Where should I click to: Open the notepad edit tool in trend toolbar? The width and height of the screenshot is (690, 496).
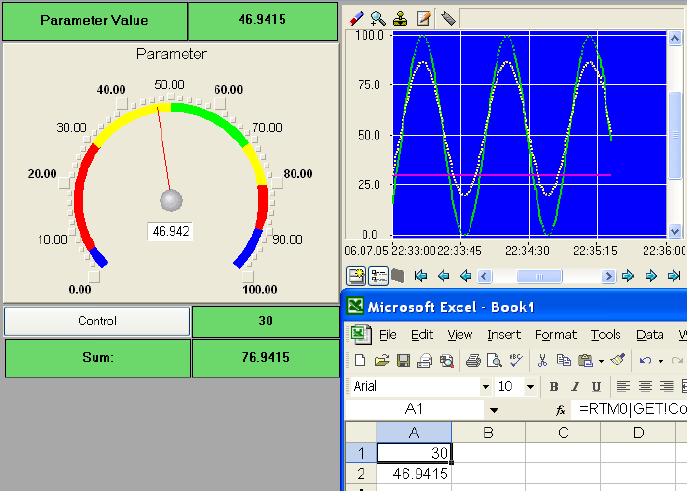click(x=423, y=18)
